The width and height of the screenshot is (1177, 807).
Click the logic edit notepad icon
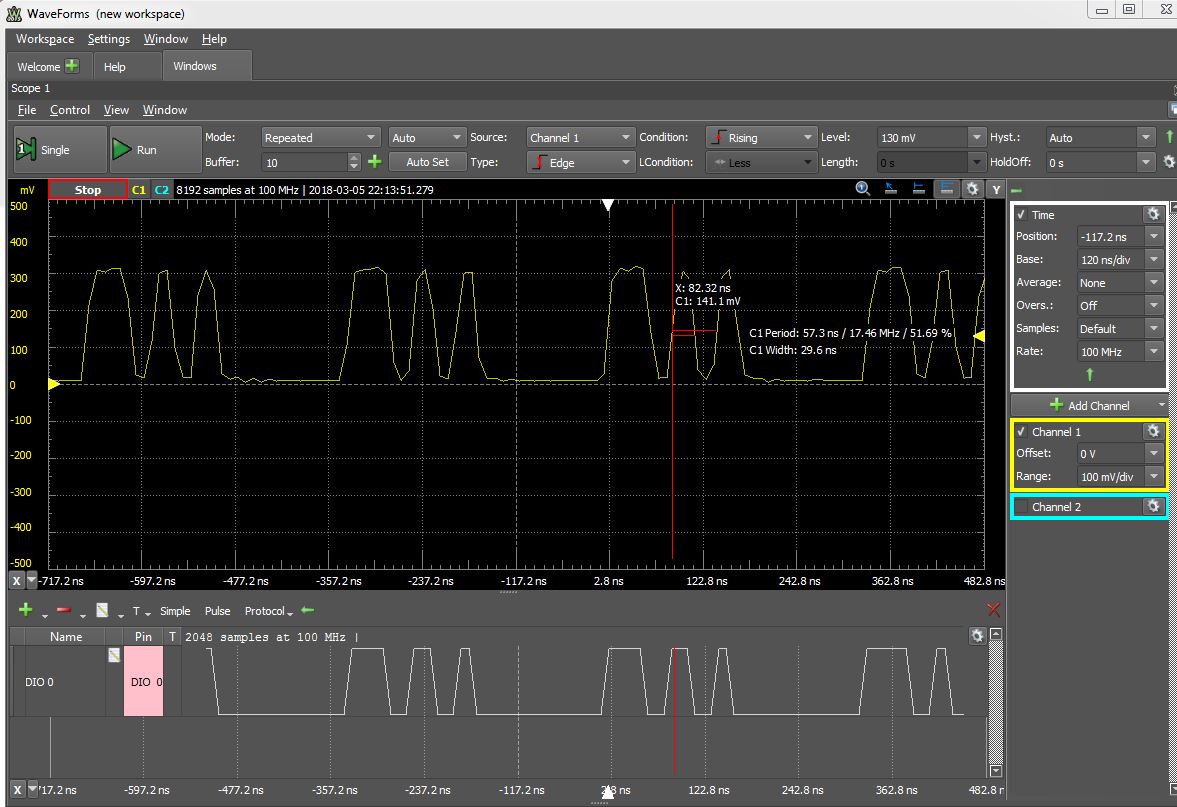102,610
